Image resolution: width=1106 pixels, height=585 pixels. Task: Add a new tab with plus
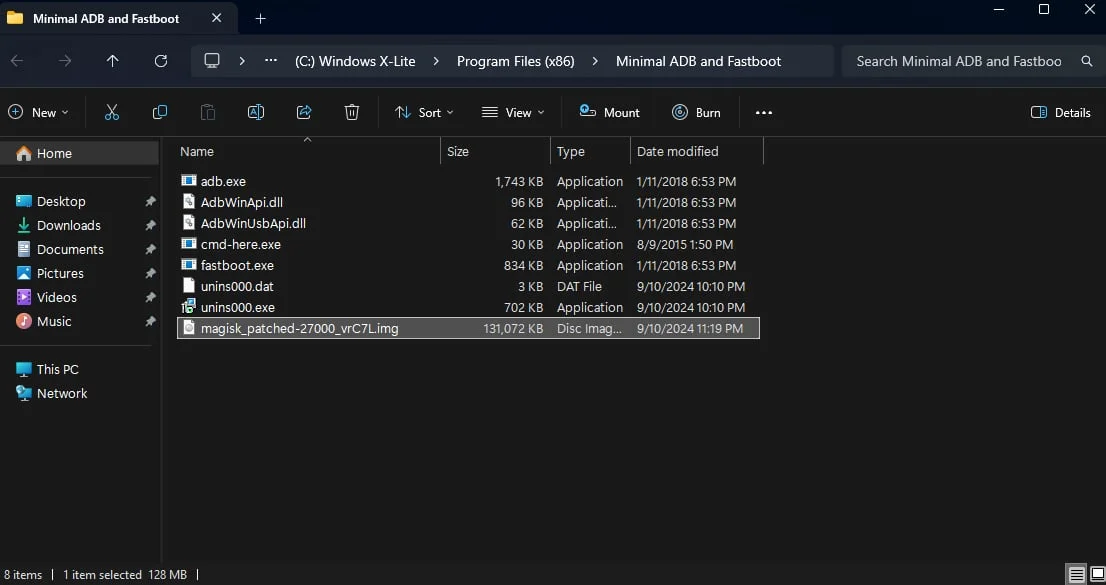click(260, 18)
